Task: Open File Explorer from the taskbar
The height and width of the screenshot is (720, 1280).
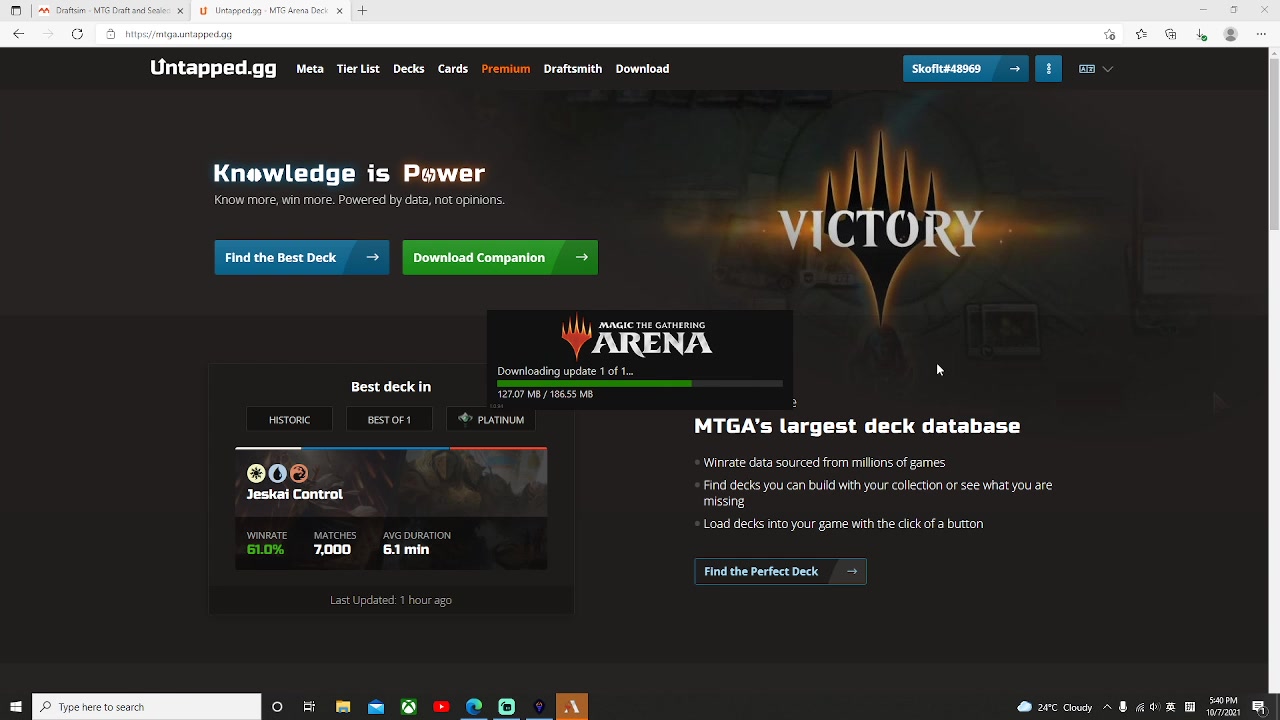Action: tap(343, 707)
